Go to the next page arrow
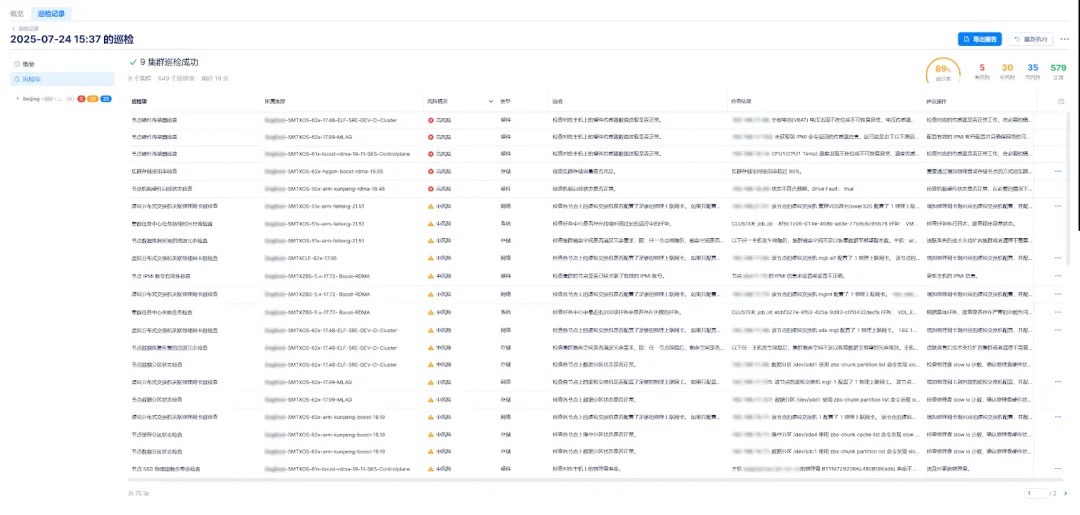The height and width of the screenshot is (515, 1080). (1063, 493)
